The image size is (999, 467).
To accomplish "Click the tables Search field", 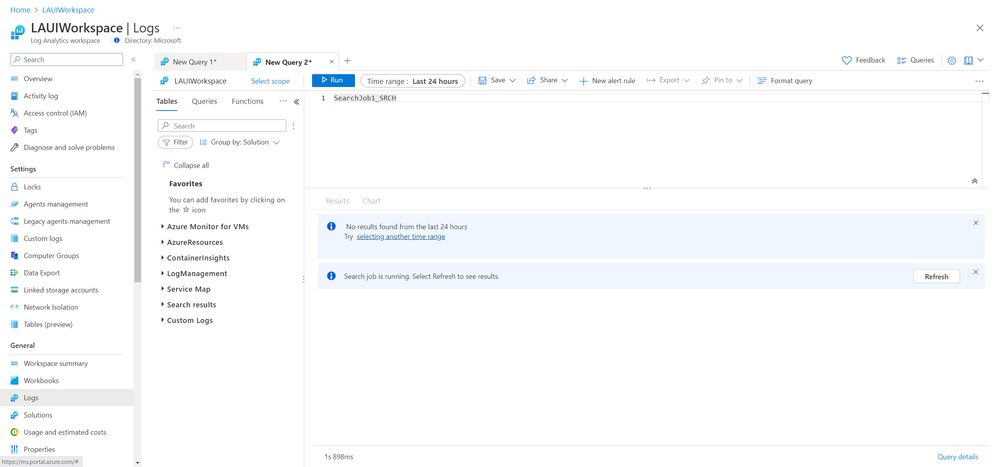I will coord(222,126).
